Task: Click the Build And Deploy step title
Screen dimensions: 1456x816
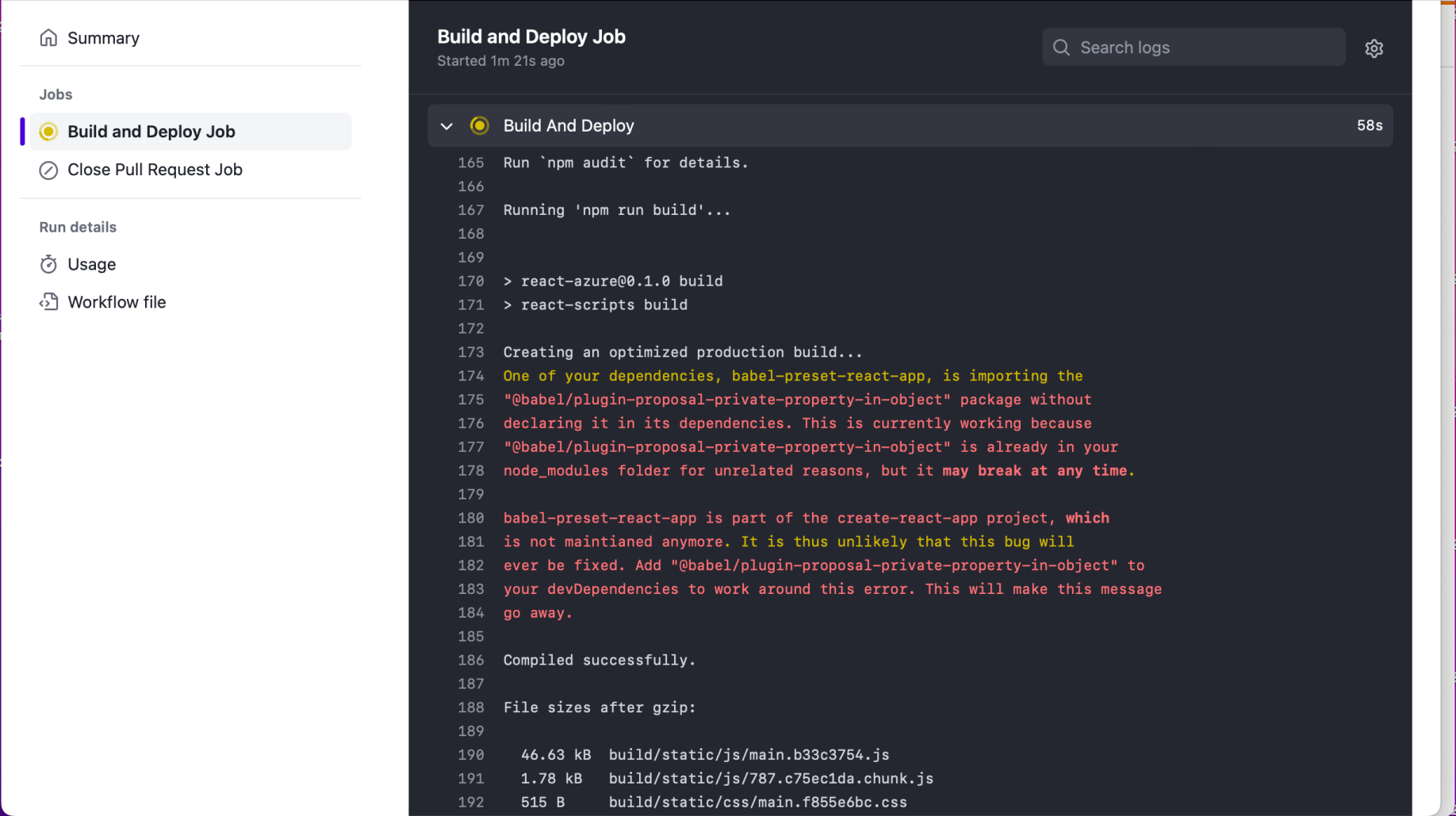Action: pyautogui.click(x=569, y=125)
